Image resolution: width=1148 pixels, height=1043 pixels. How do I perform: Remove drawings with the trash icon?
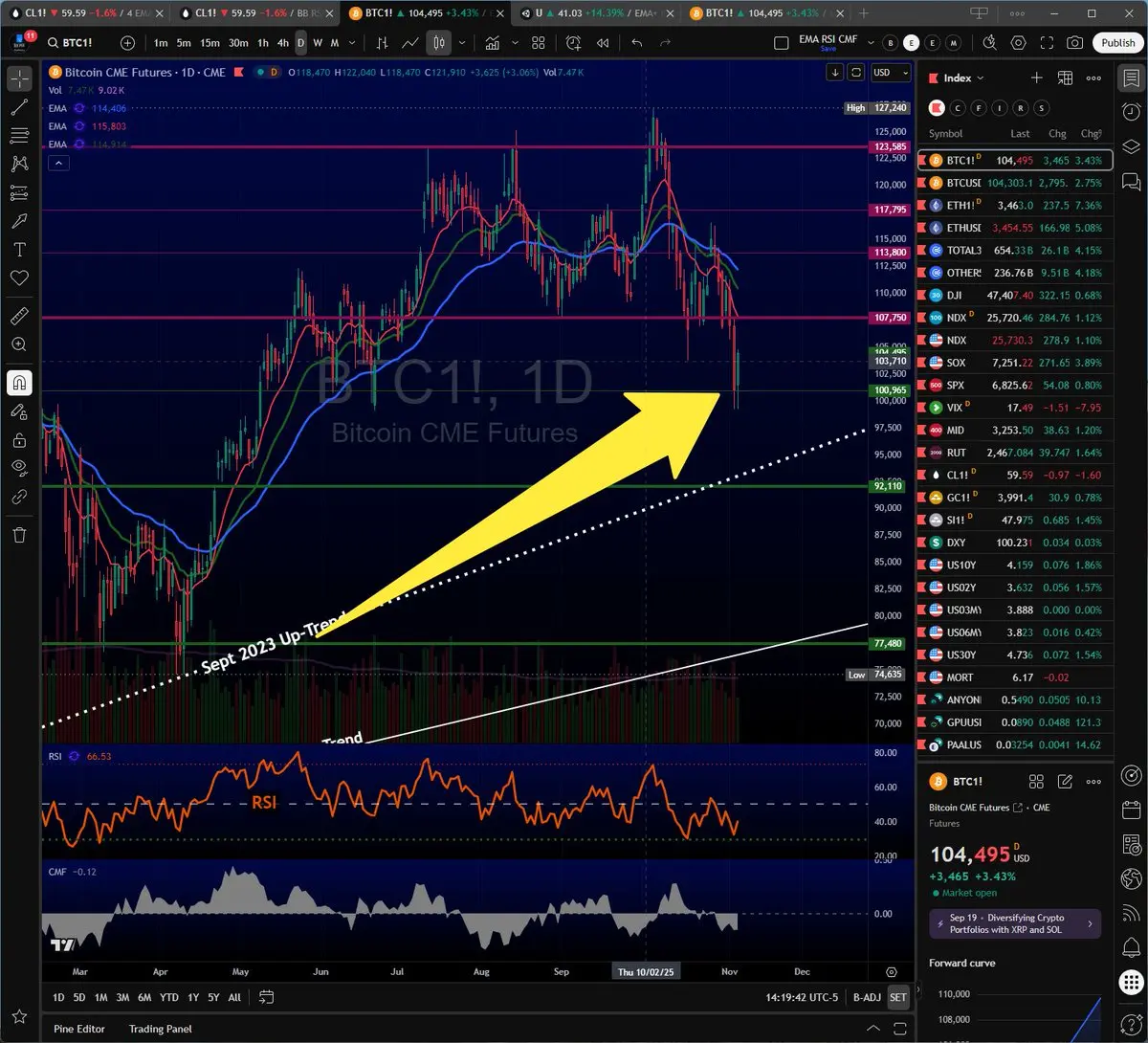tap(19, 535)
